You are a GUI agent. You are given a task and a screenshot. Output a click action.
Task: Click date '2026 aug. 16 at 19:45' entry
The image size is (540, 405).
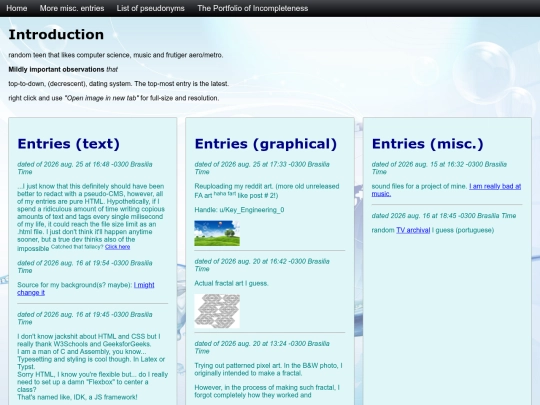click(x=85, y=318)
